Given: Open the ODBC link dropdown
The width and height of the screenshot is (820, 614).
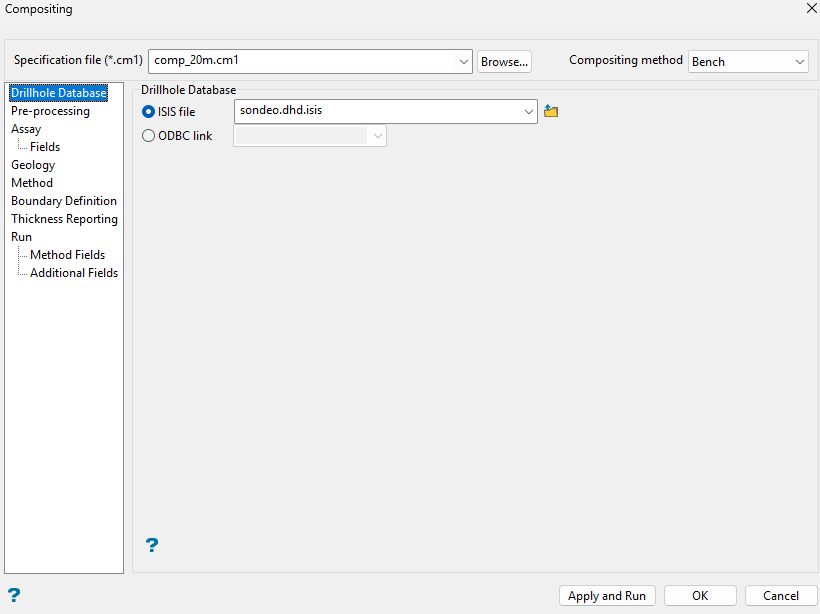Looking at the screenshot, I should click(x=378, y=136).
